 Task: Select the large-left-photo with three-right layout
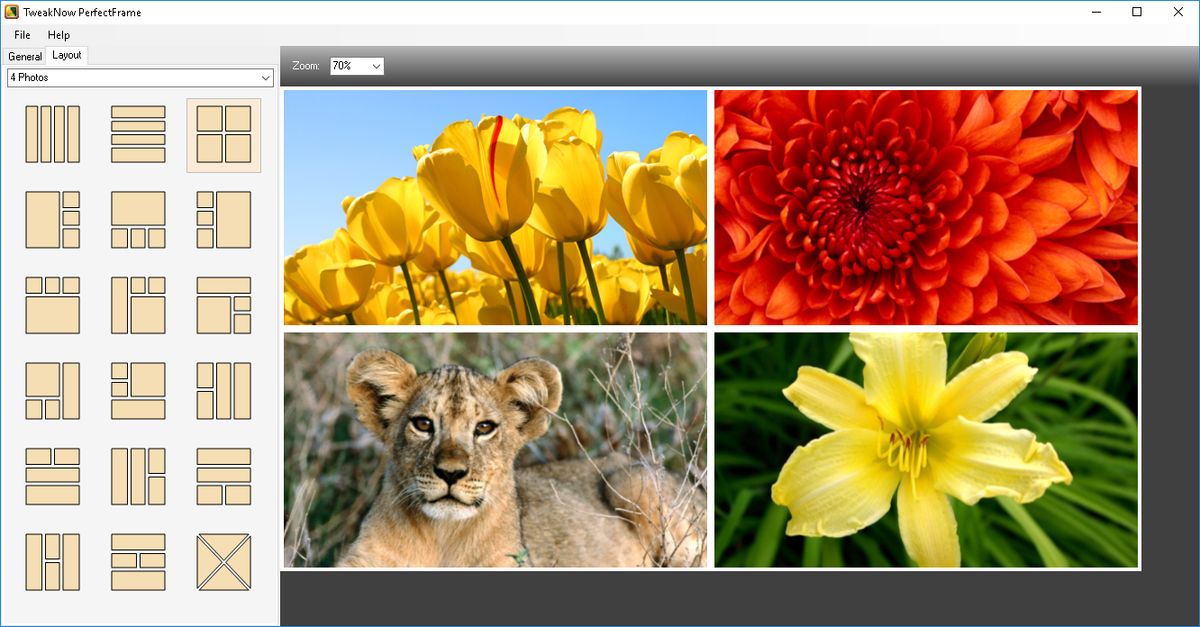pos(52,220)
